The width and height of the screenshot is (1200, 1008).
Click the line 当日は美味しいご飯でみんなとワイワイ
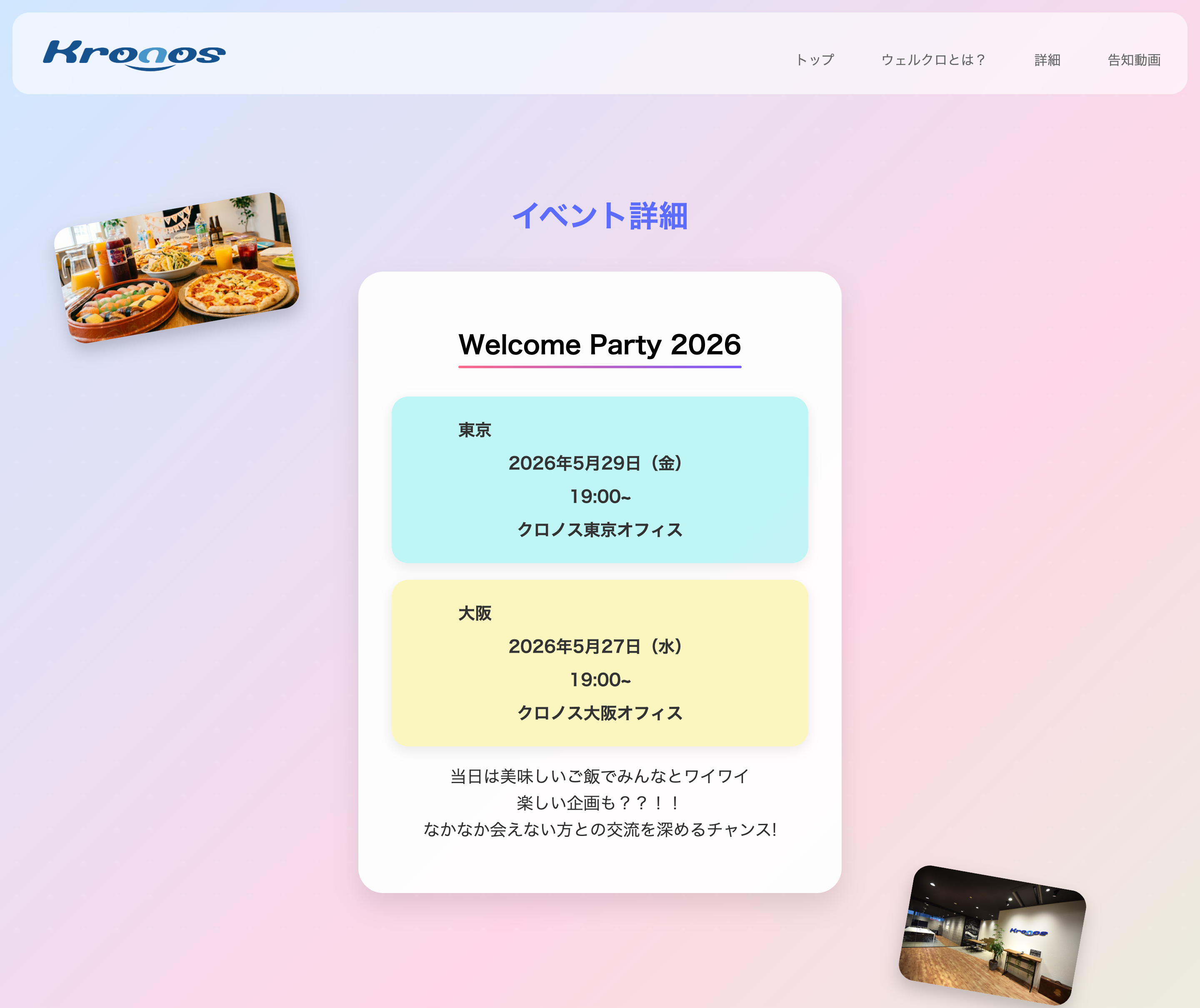600,776
